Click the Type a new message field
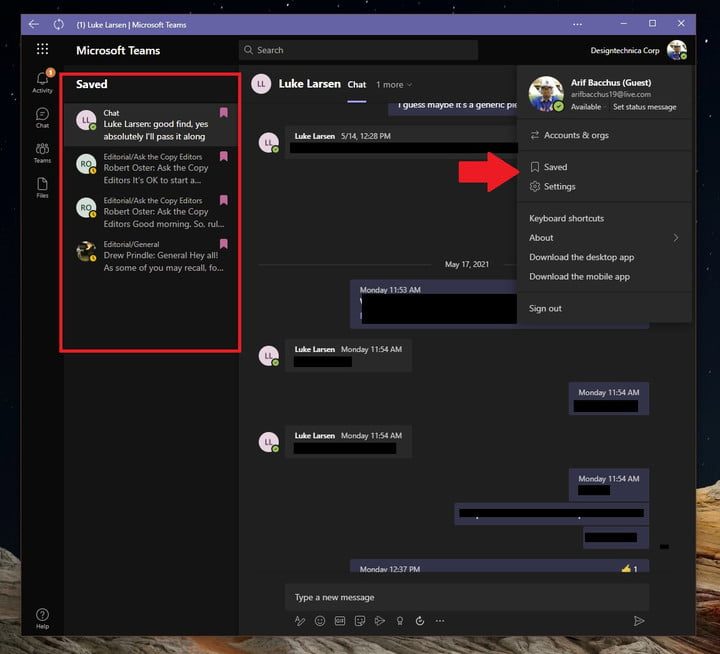Screen dimensions: 720x654 point(467,597)
